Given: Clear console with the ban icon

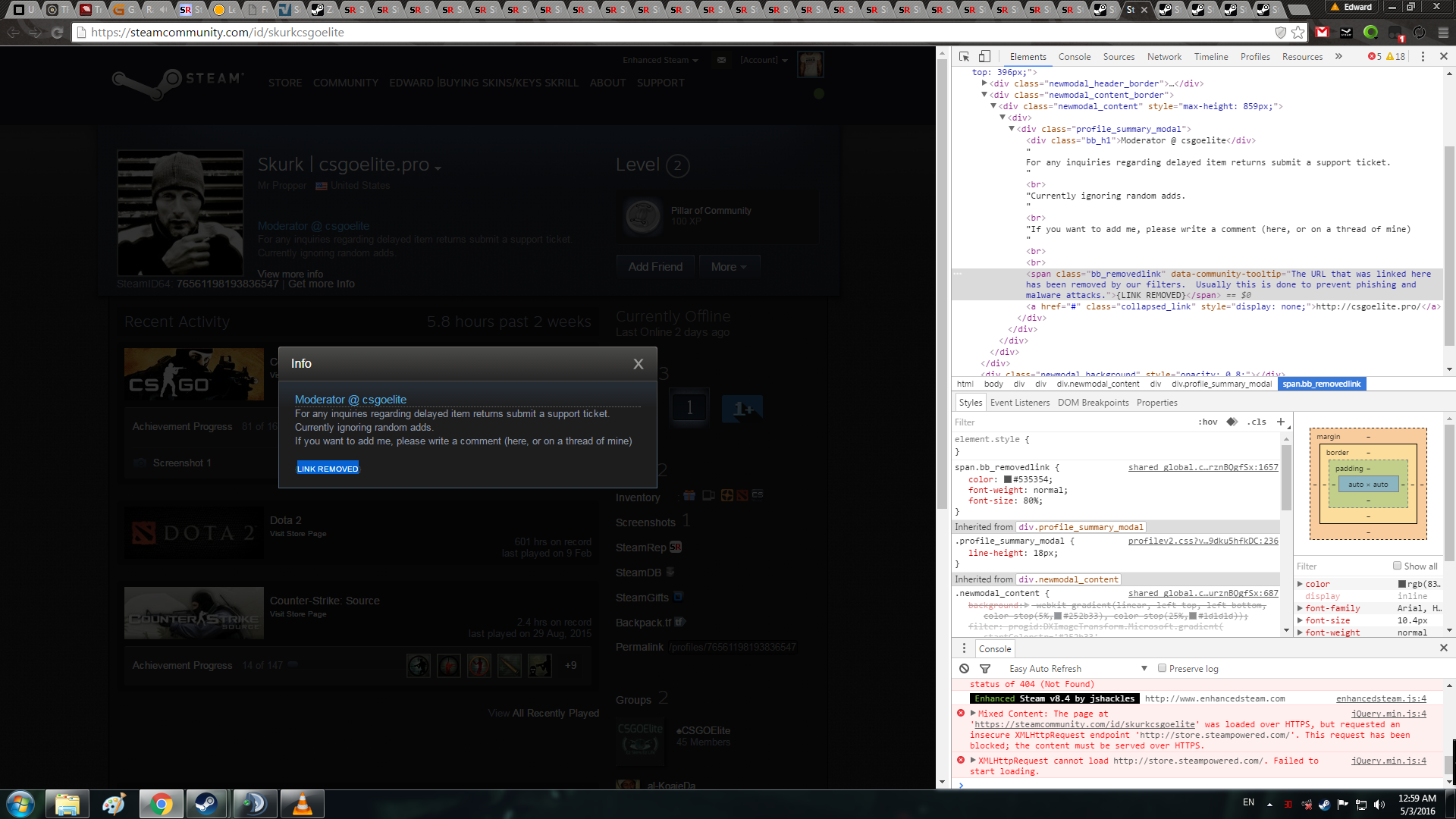Looking at the screenshot, I should tap(964, 669).
